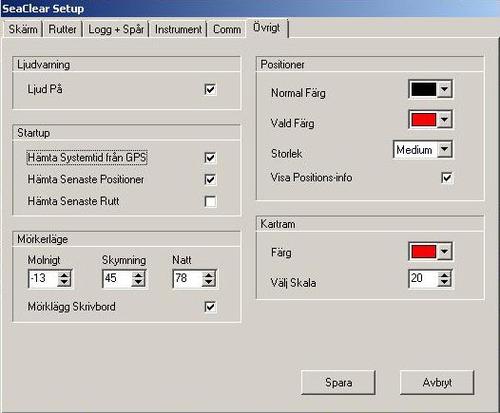The width and height of the screenshot is (500, 413).
Task: Expand the Kartram Färg dropdown arrow
Action: click(x=444, y=252)
